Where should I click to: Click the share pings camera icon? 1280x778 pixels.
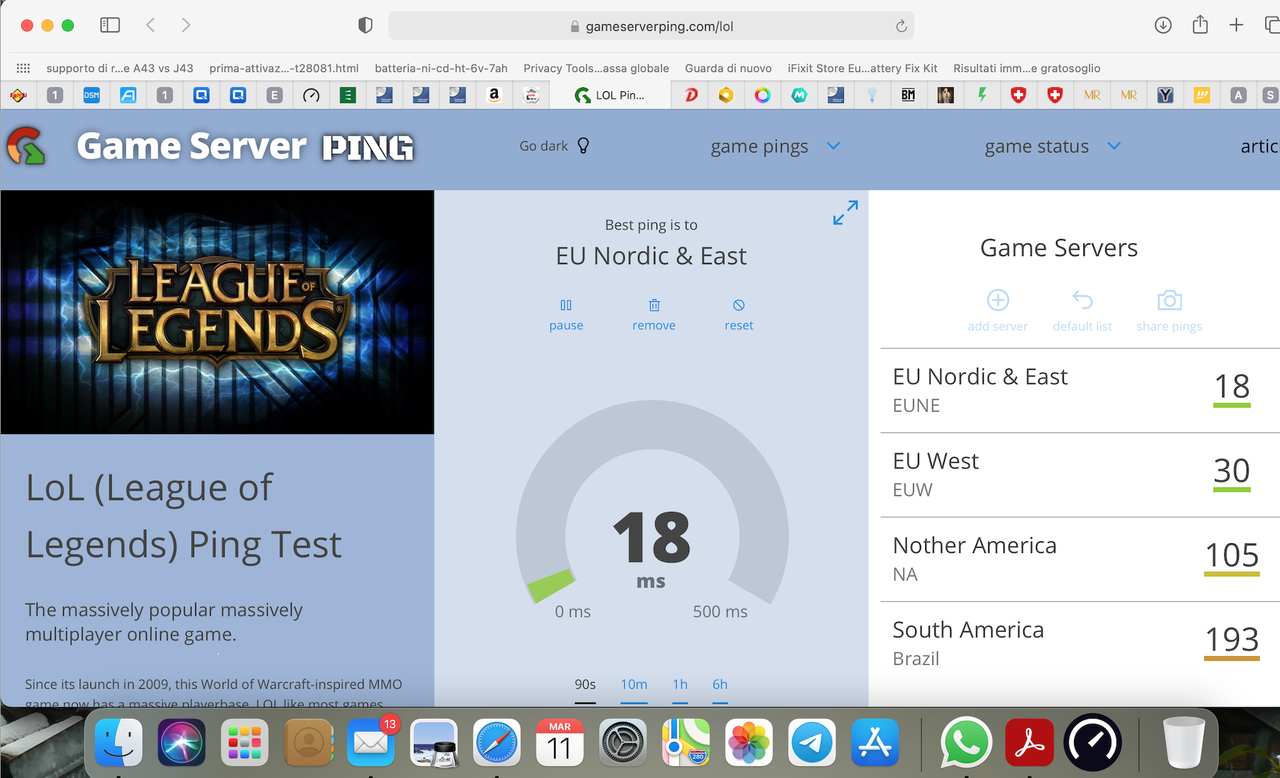tap(1169, 300)
